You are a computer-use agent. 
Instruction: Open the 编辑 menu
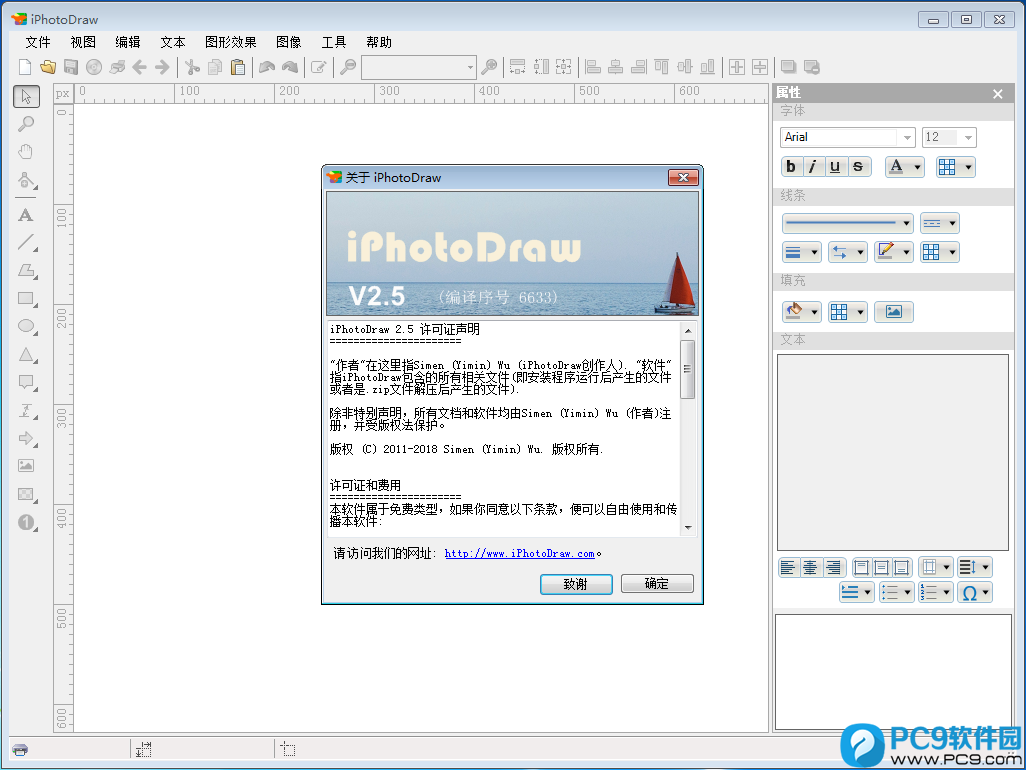click(128, 42)
